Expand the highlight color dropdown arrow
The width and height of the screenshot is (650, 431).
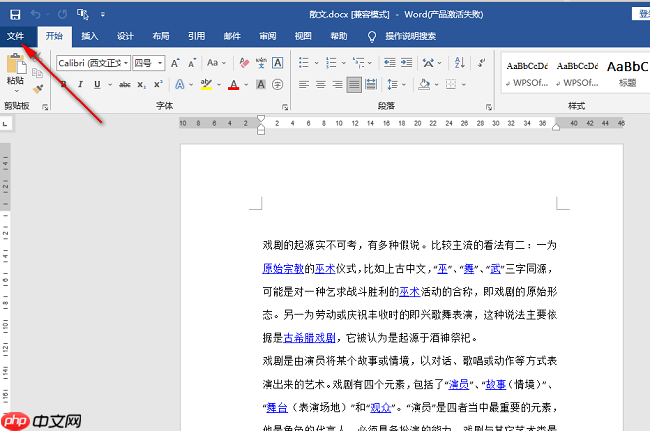(x=219, y=85)
